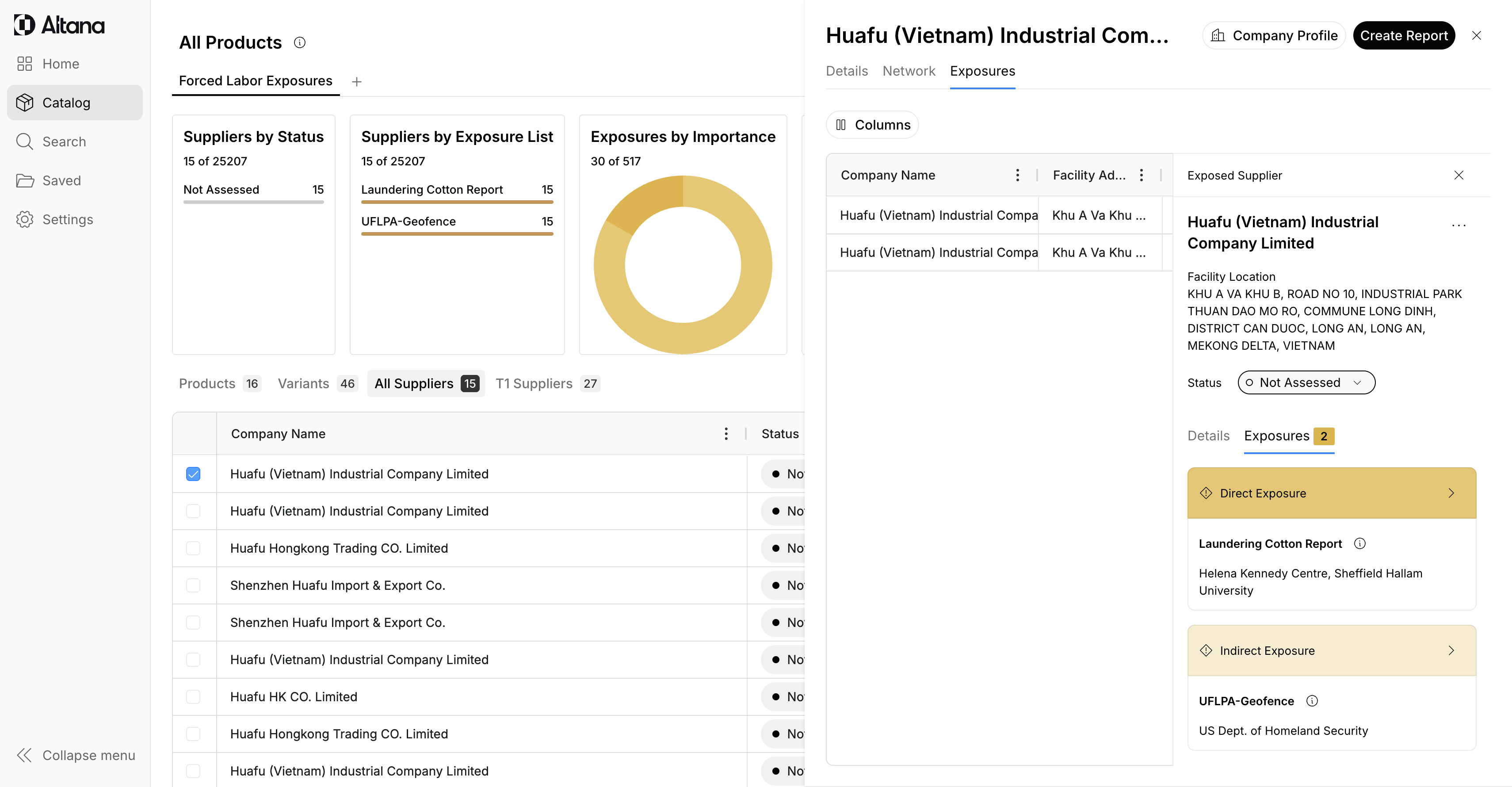
Task: Uncheck the first Huafu (Vietnam) row checkbox
Action: tap(193, 474)
